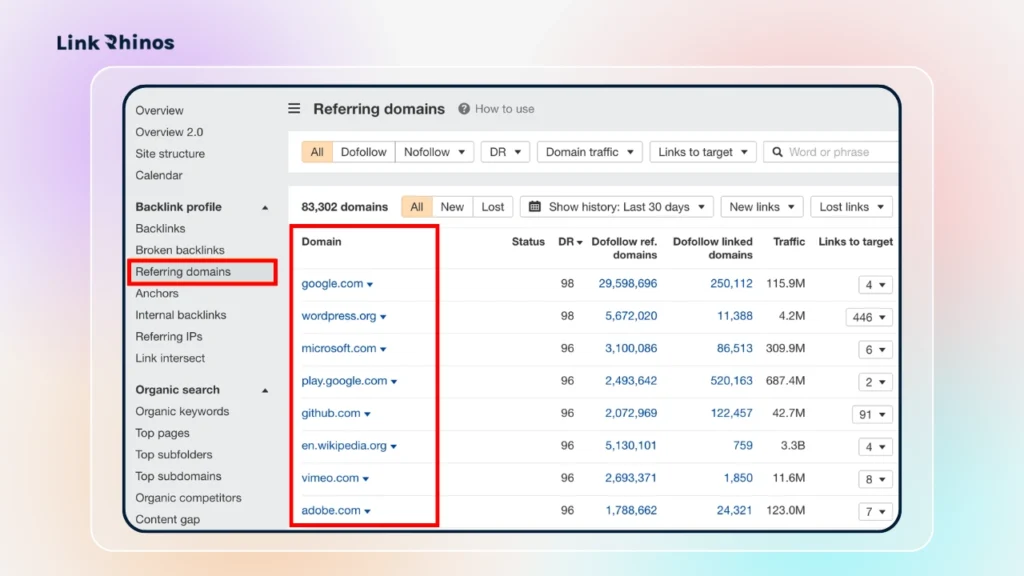The height and width of the screenshot is (576, 1024).
Task: Click dofollow ref. domains value 29,598,696
Action: click(628, 283)
